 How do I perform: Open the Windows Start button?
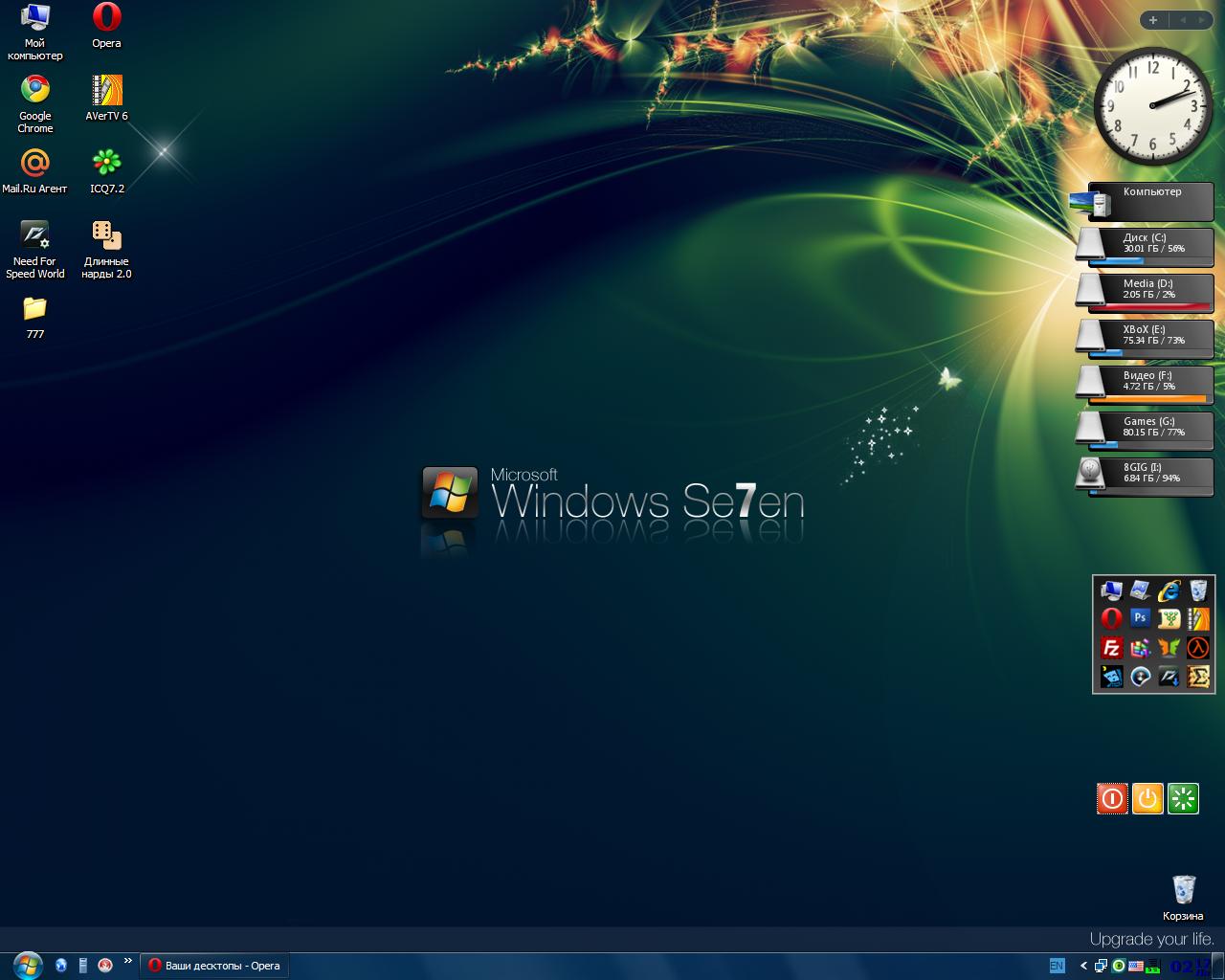click(x=26, y=965)
